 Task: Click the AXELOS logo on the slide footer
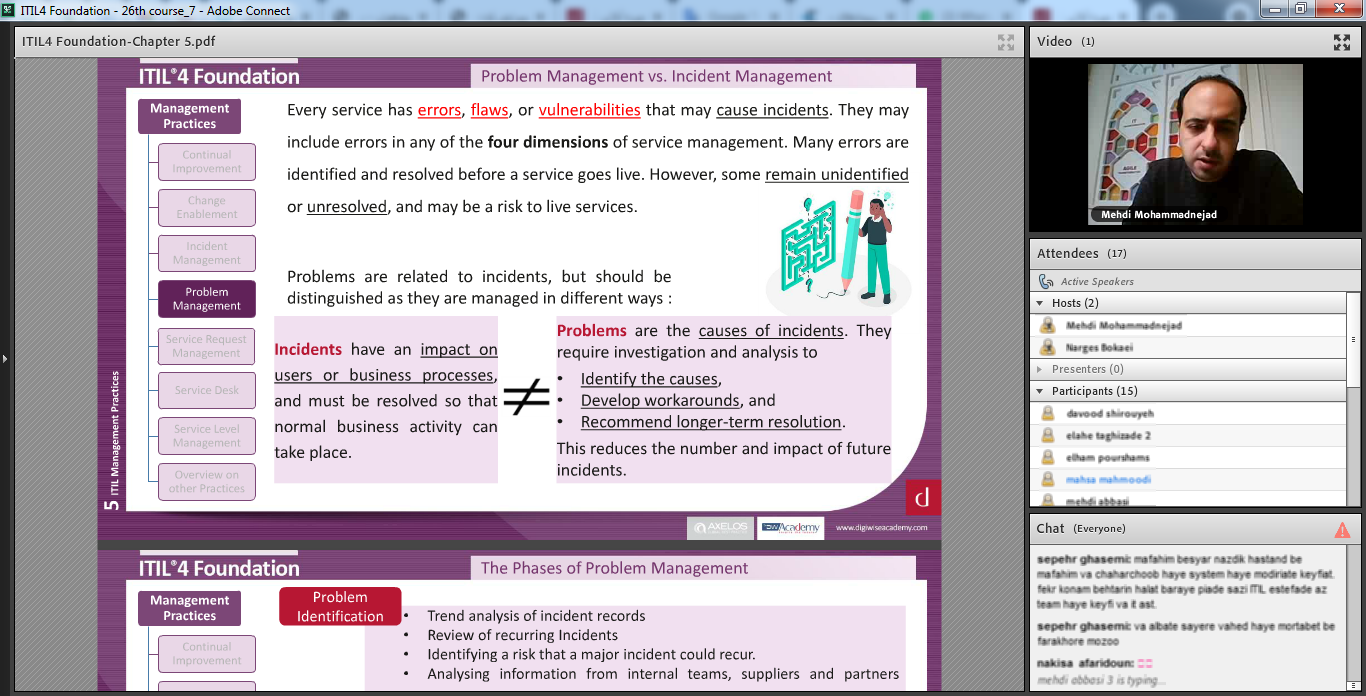(721, 527)
